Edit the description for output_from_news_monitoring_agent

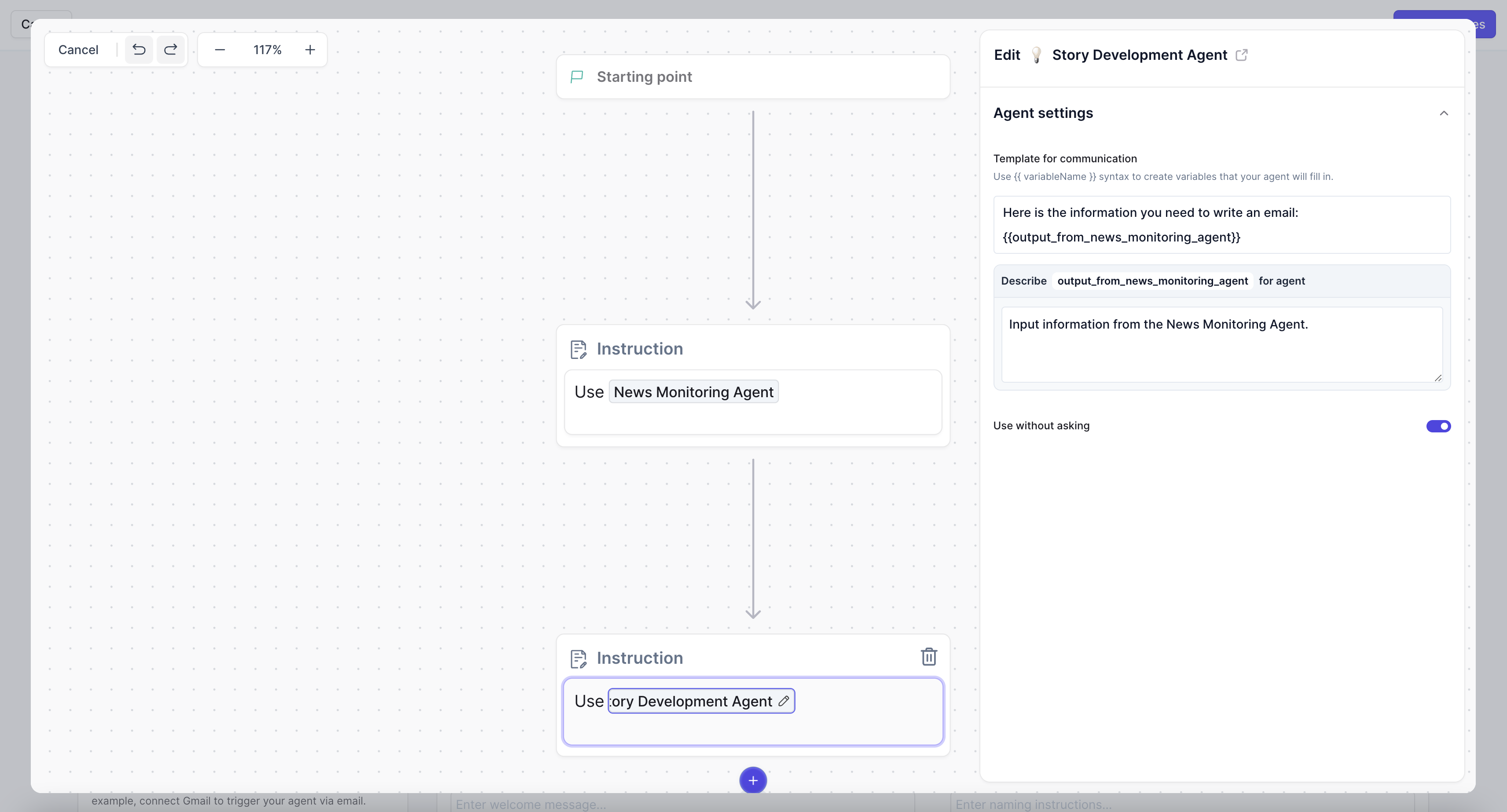1221,345
